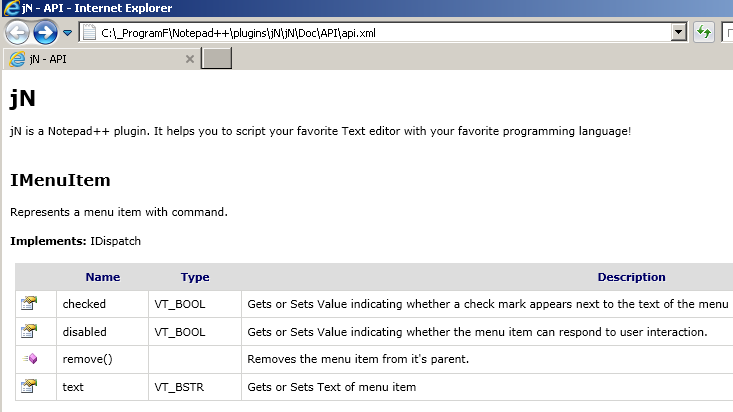
Task: Click the 'Implements:' bold label
Action: tap(48, 241)
